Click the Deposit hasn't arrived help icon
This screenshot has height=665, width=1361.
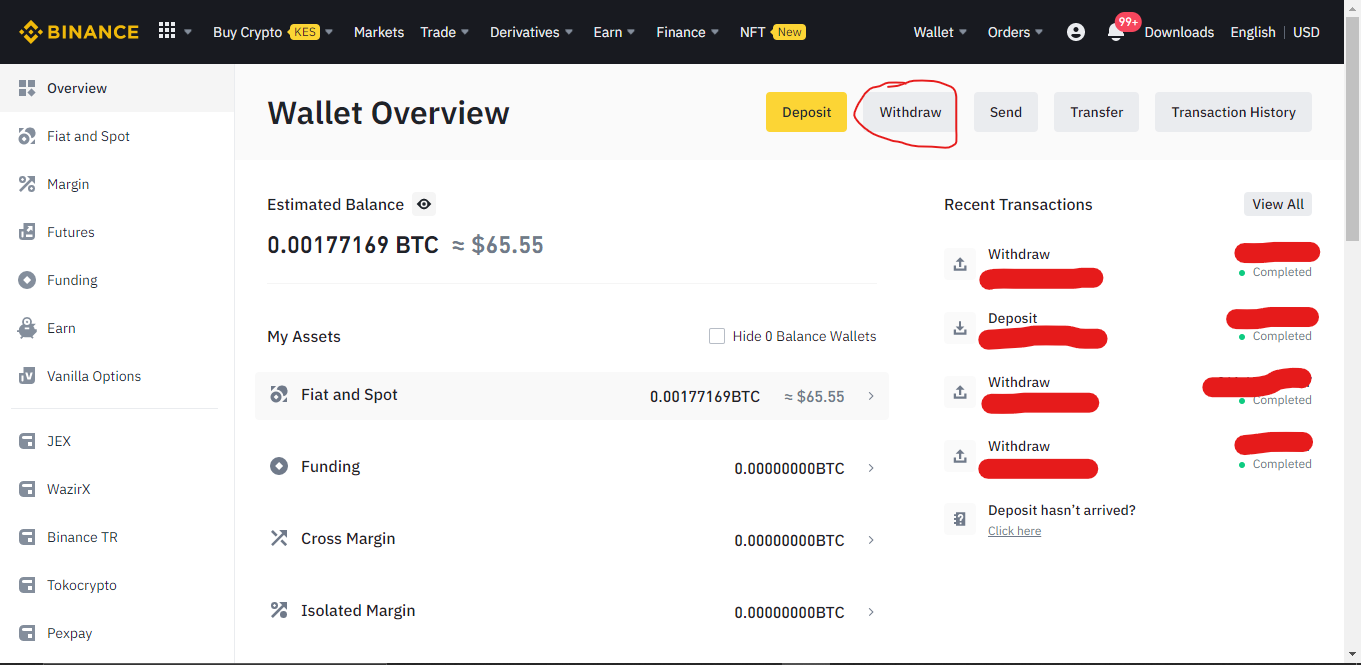click(960, 520)
